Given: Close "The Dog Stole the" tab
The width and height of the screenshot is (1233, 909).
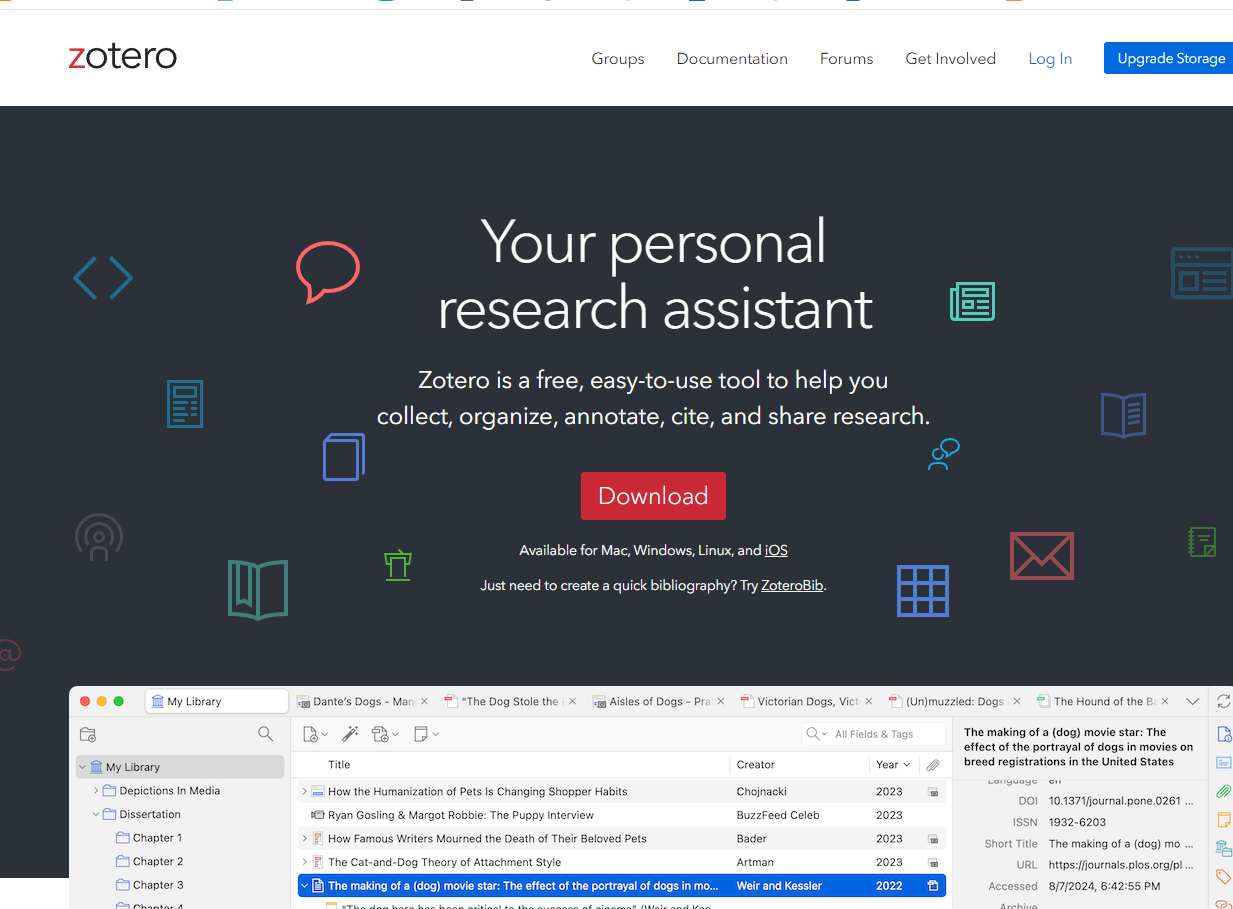Looking at the screenshot, I should pos(572,702).
